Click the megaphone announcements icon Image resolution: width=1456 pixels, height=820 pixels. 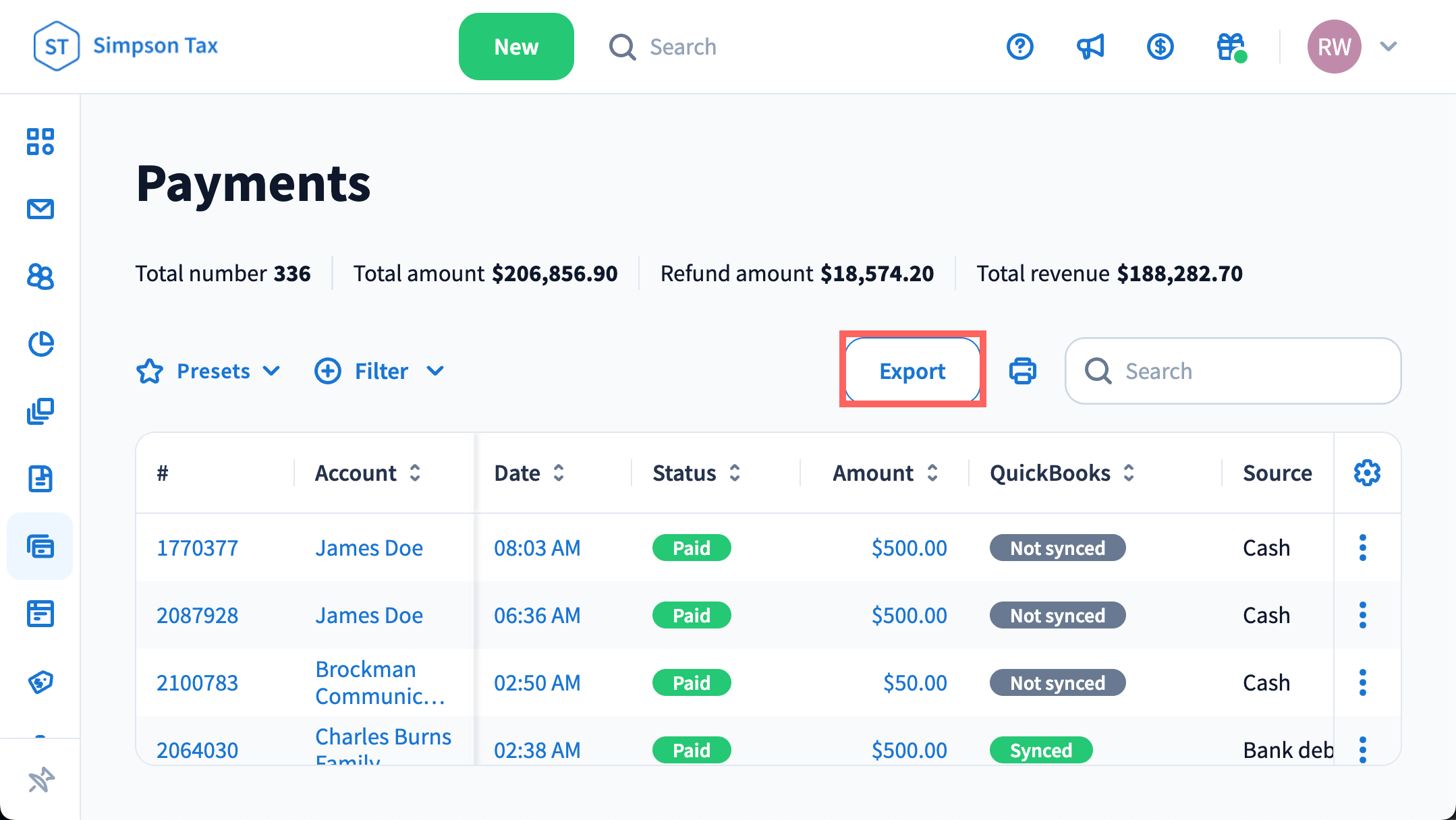pos(1090,47)
